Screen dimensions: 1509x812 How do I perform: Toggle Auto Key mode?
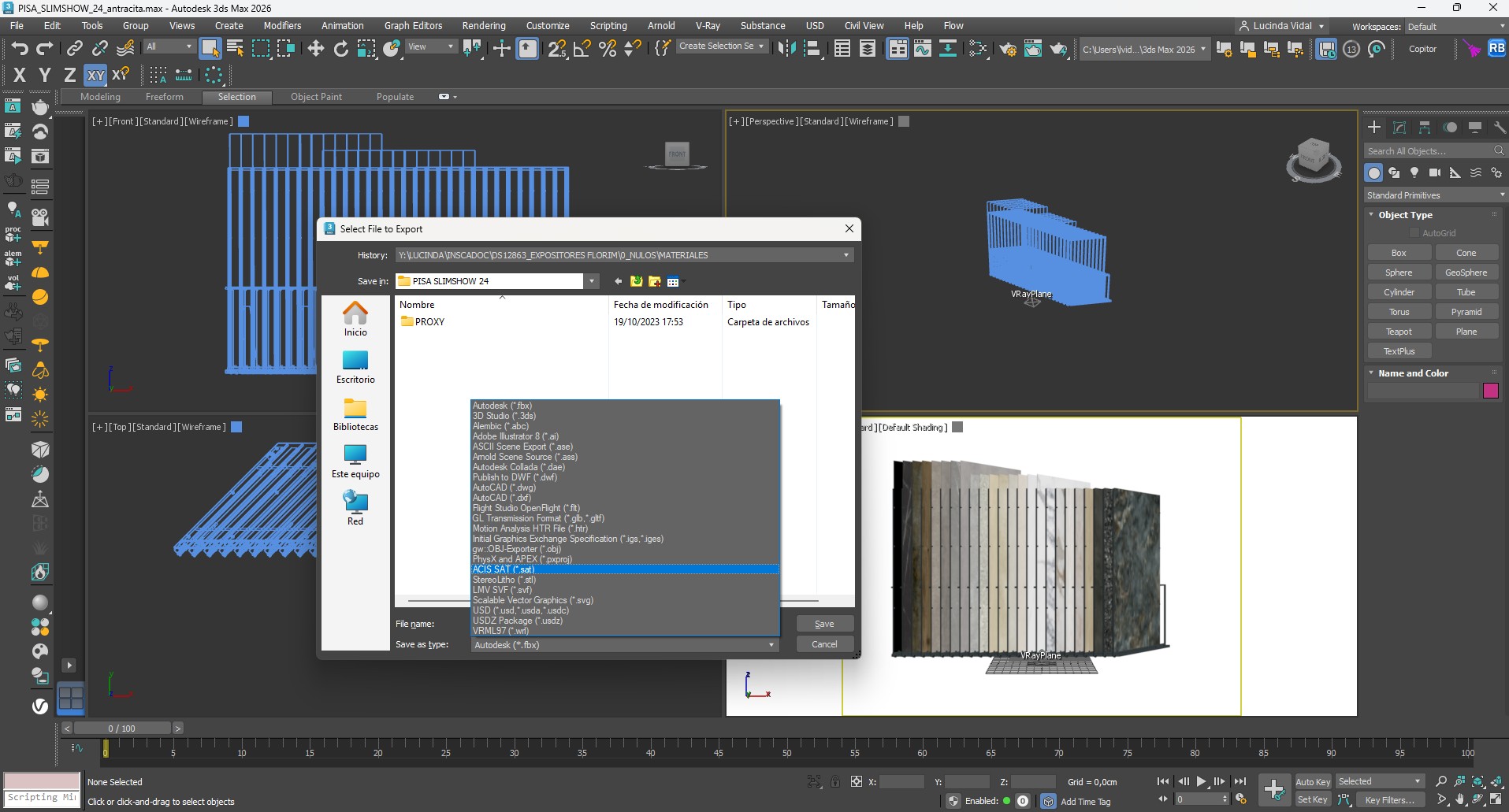(x=1313, y=782)
